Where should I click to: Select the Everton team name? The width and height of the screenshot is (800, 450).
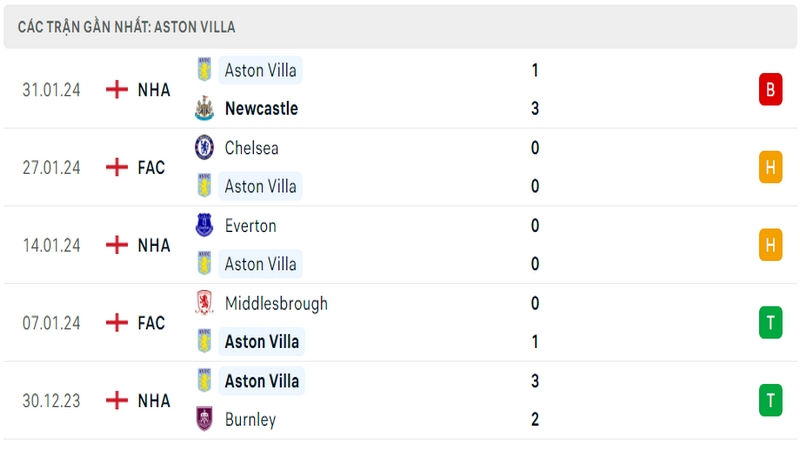[x=251, y=226]
